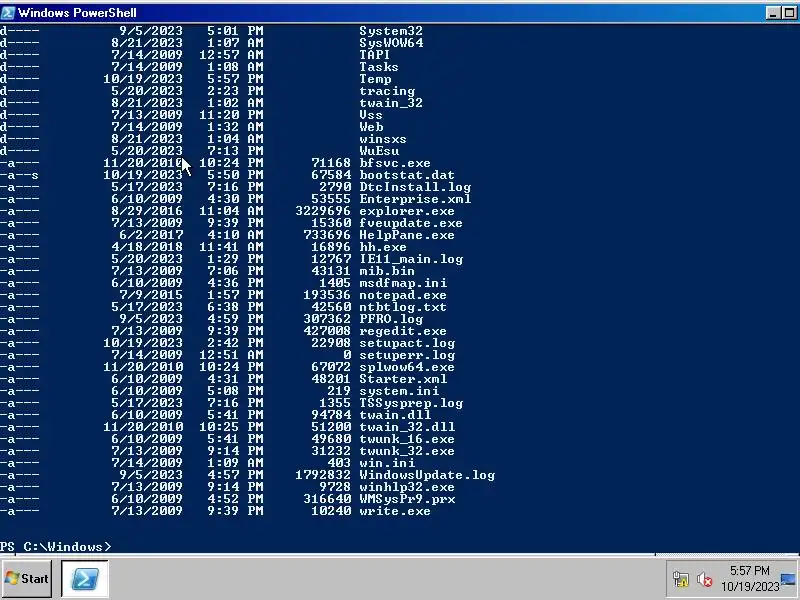
Task: Open the Start menu
Action: [x=27, y=579]
